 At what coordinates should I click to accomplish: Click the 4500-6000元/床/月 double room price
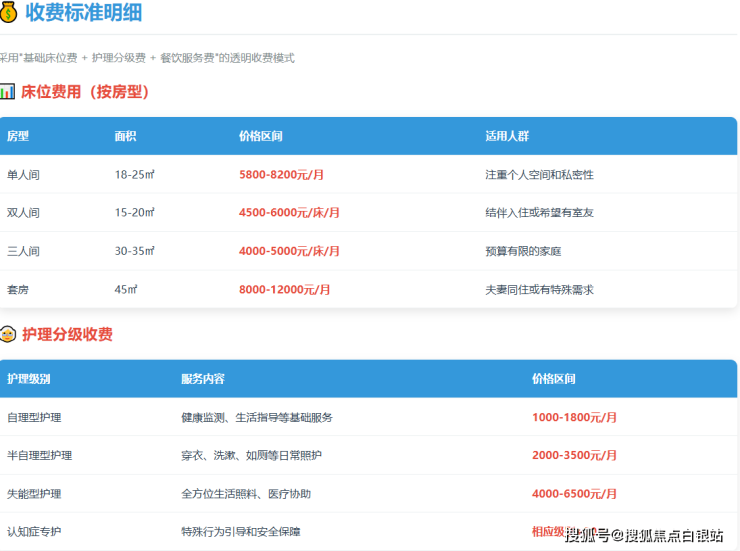(x=289, y=213)
